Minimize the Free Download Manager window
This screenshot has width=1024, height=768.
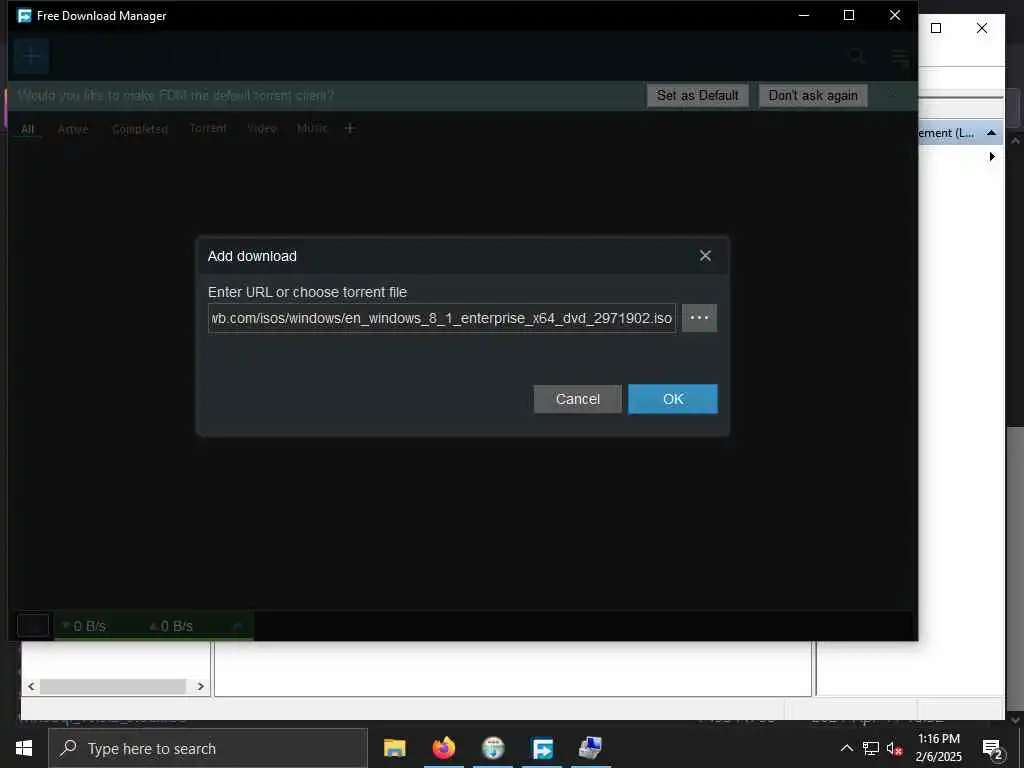pos(804,15)
